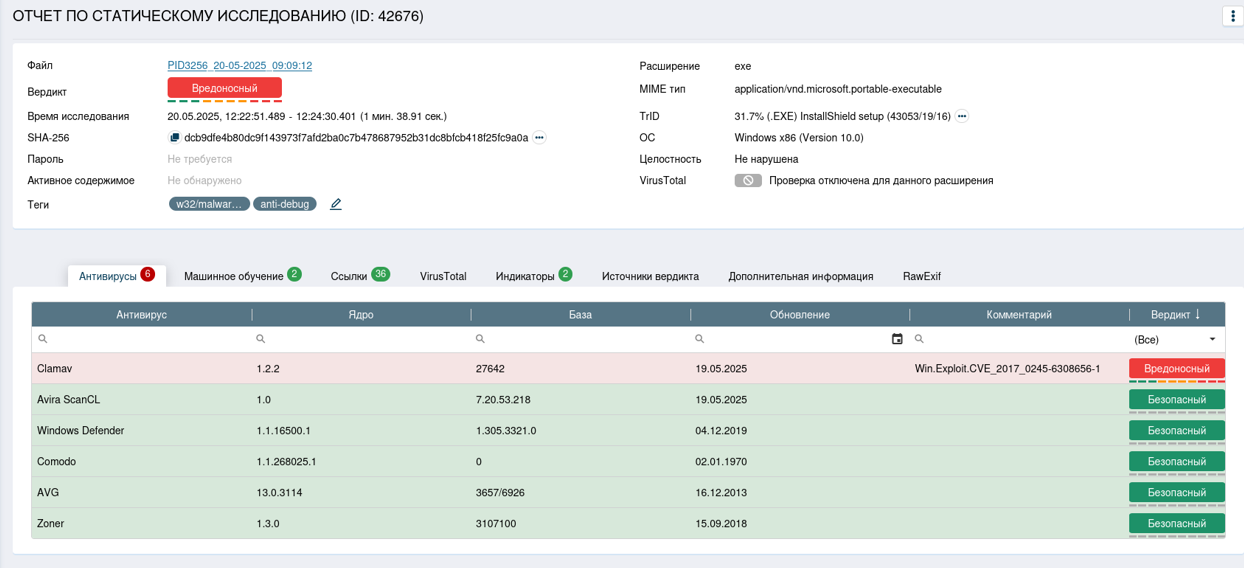The width and height of the screenshot is (1244, 568).
Task: Edit tags with pencil icon
Action: [336, 204]
